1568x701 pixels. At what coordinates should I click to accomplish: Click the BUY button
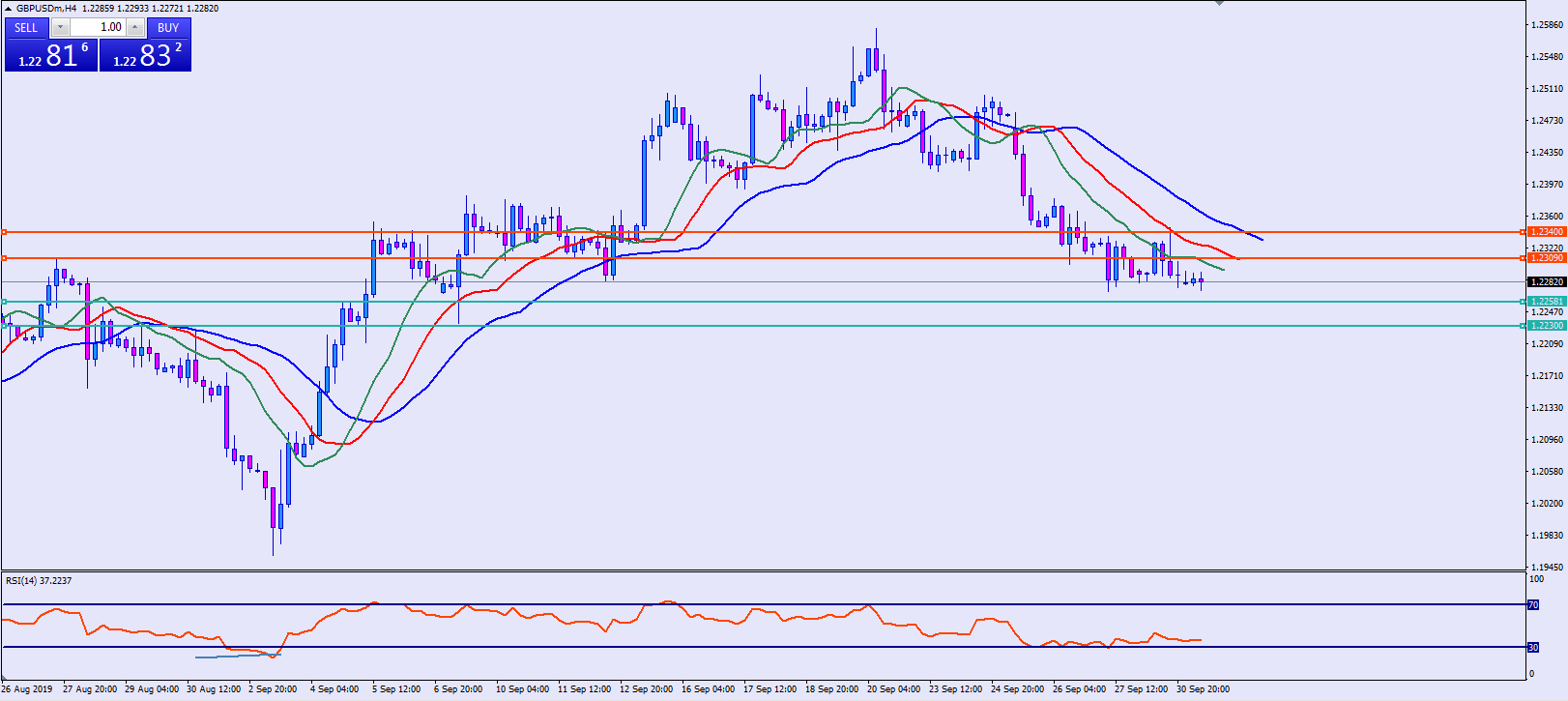pos(168,28)
